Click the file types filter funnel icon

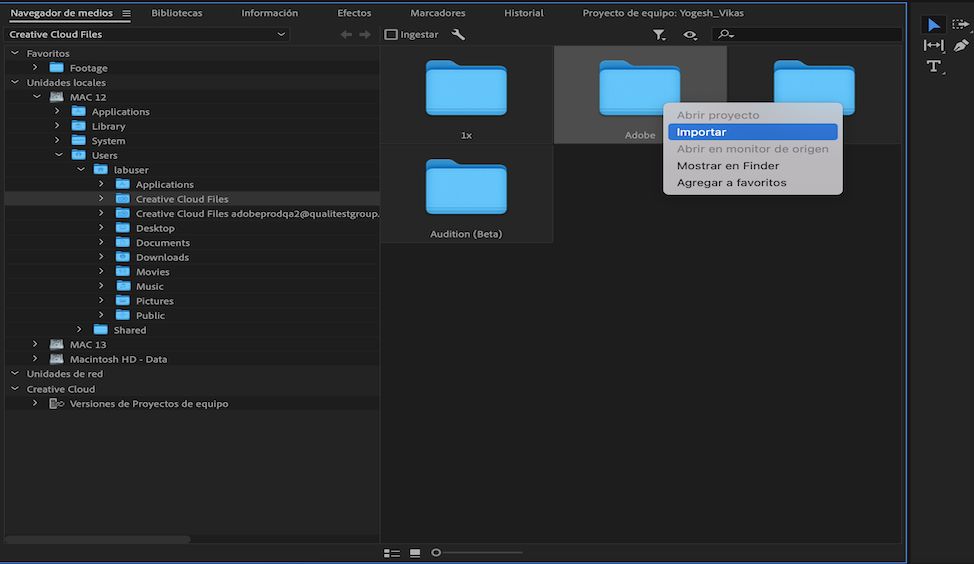659,34
